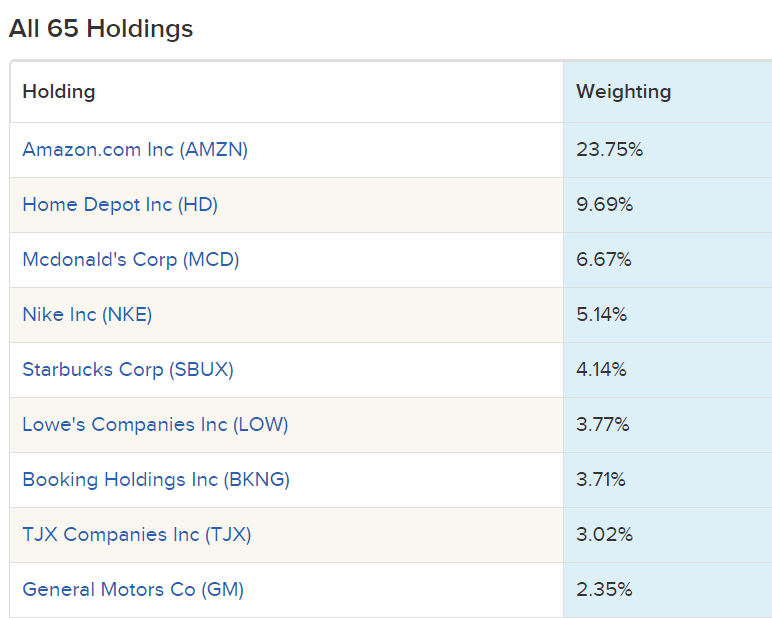Click the Holding column header
The image size is (772, 618).
point(59,92)
